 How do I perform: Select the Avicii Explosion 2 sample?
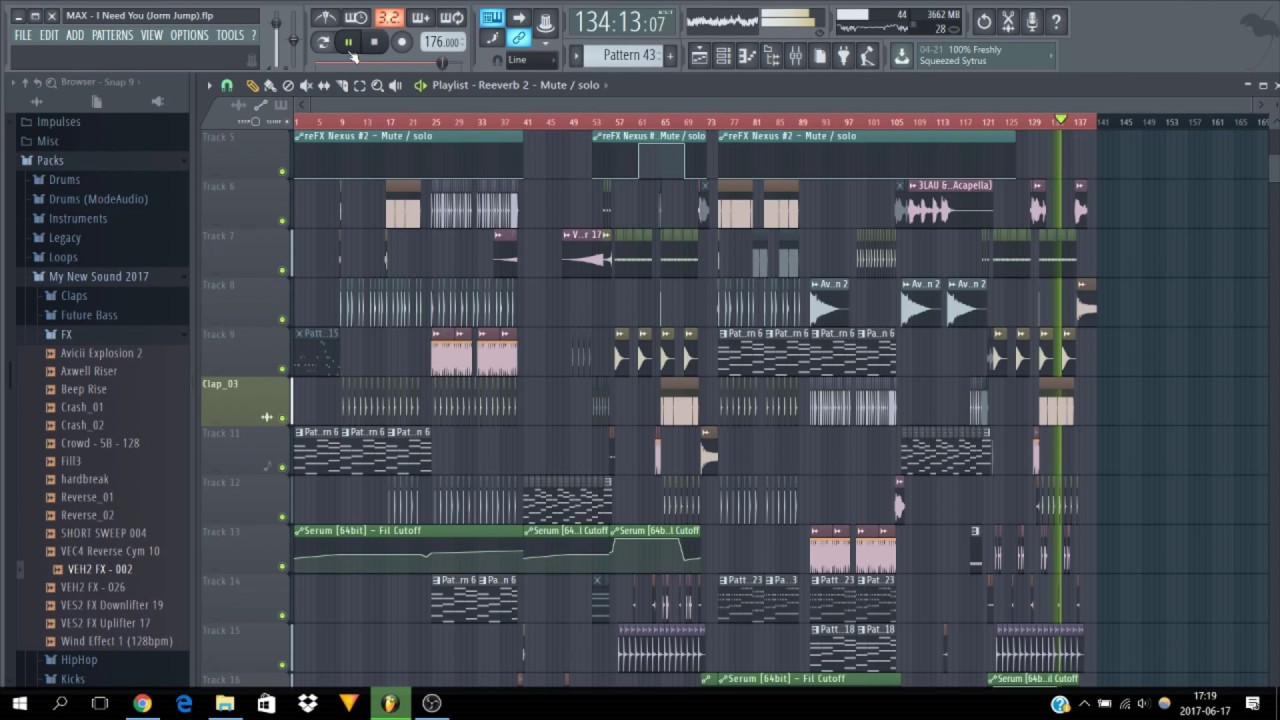coord(101,353)
